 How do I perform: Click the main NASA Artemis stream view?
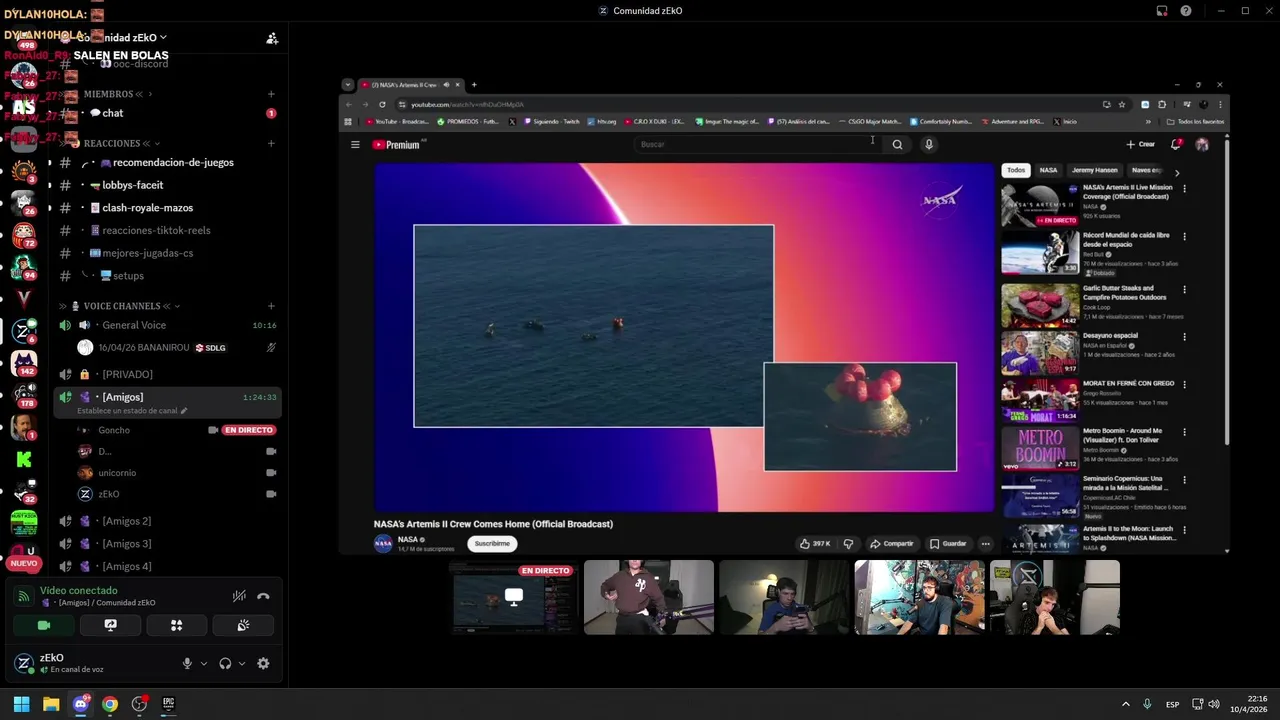(784, 315)
